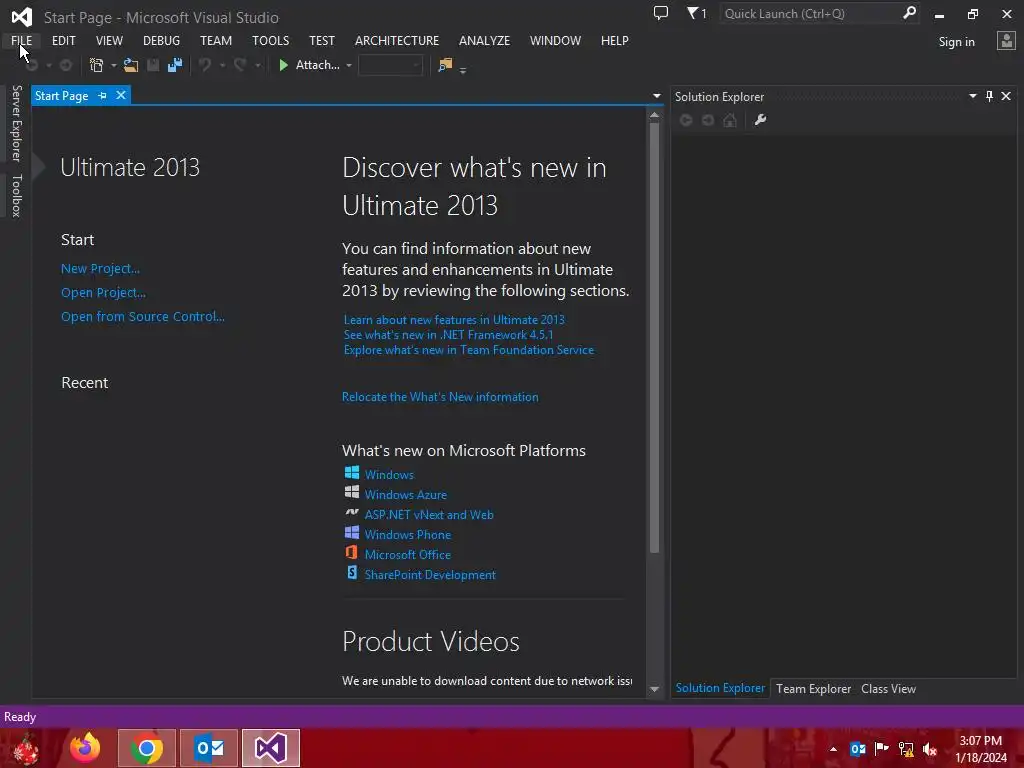Click the Action Center flag tray icon
1024x768 pixels.
[x=882, y=749]
